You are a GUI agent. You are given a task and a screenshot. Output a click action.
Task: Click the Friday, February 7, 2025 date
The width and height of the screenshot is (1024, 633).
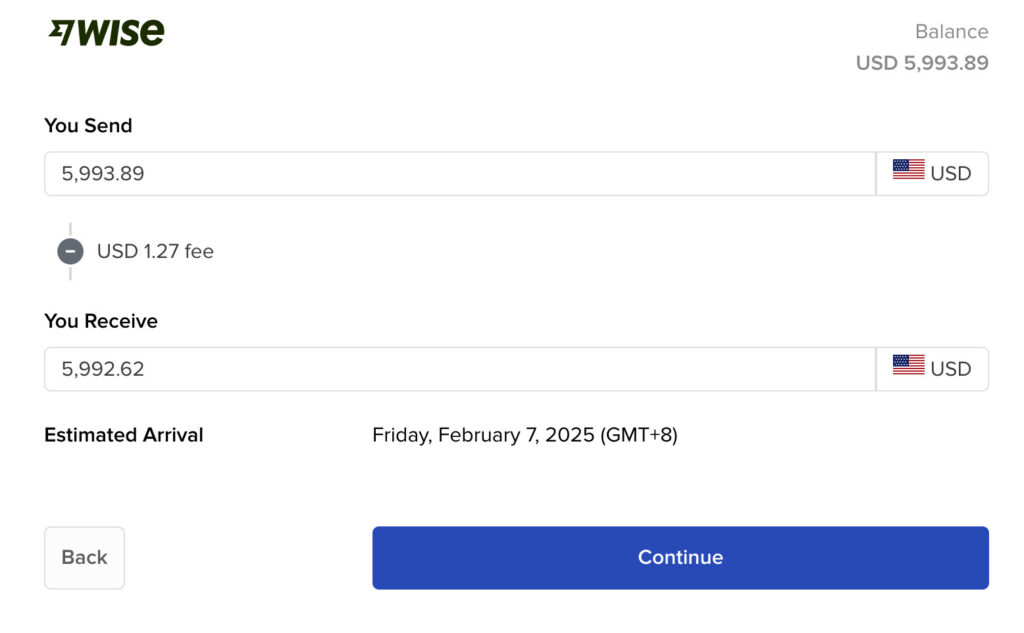pyautogui.click(x=483, y=435)
